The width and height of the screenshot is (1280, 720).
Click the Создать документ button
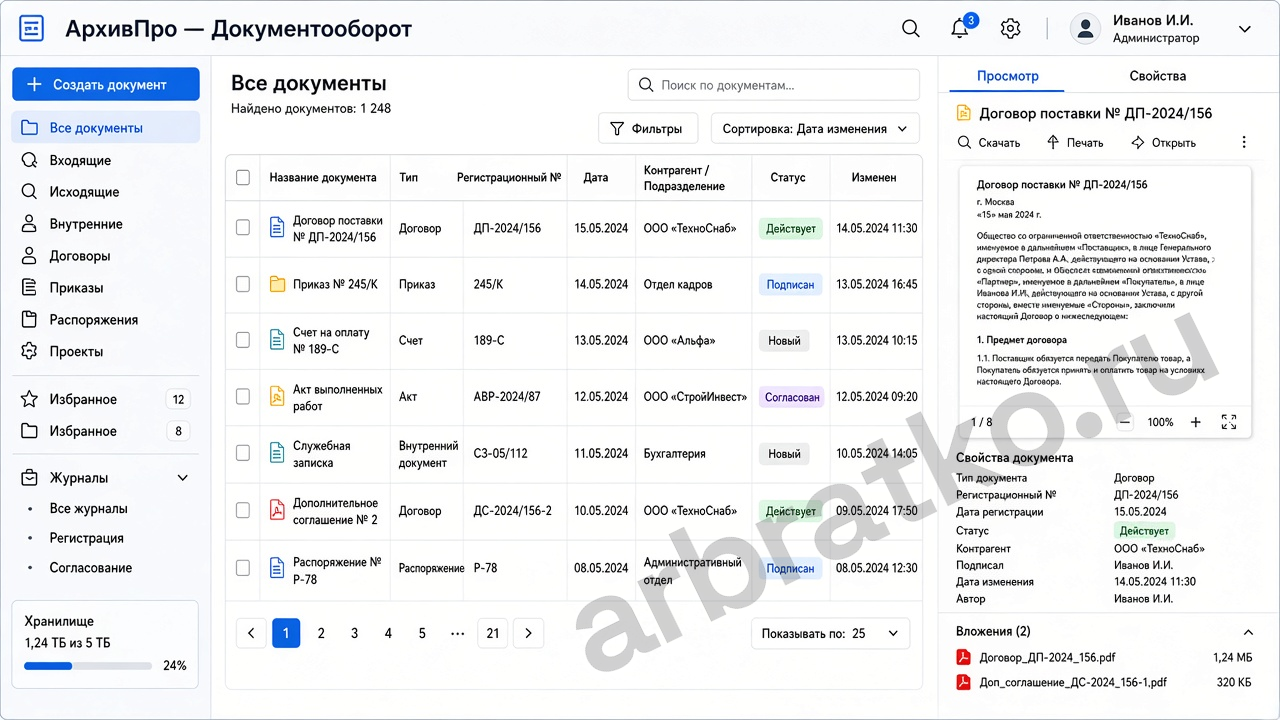click(106, 84)
